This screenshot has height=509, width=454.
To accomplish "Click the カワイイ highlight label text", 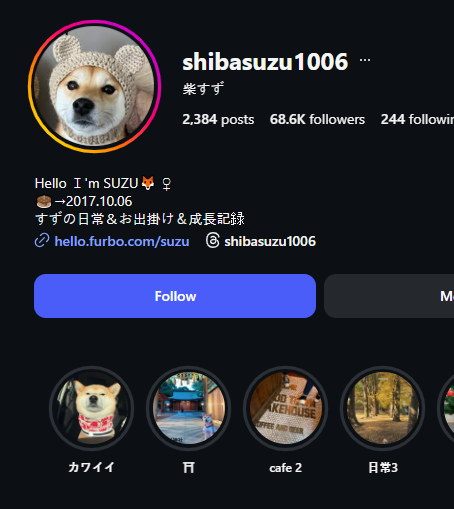I will [92, 467].
